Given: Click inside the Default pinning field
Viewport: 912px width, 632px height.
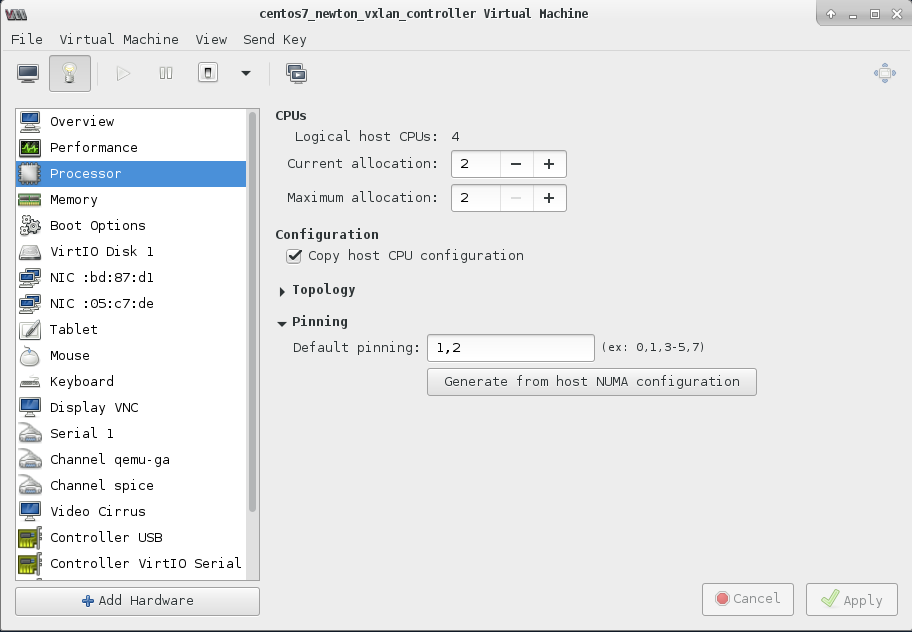Looking at the screenshot, I should coord(510,347).
